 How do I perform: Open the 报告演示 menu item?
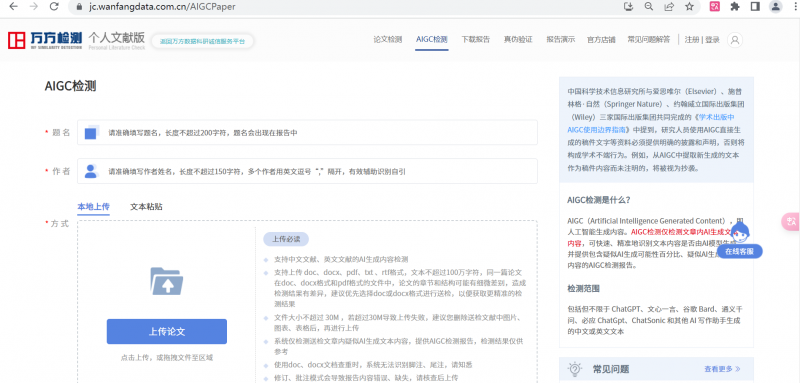click(560, 40)
